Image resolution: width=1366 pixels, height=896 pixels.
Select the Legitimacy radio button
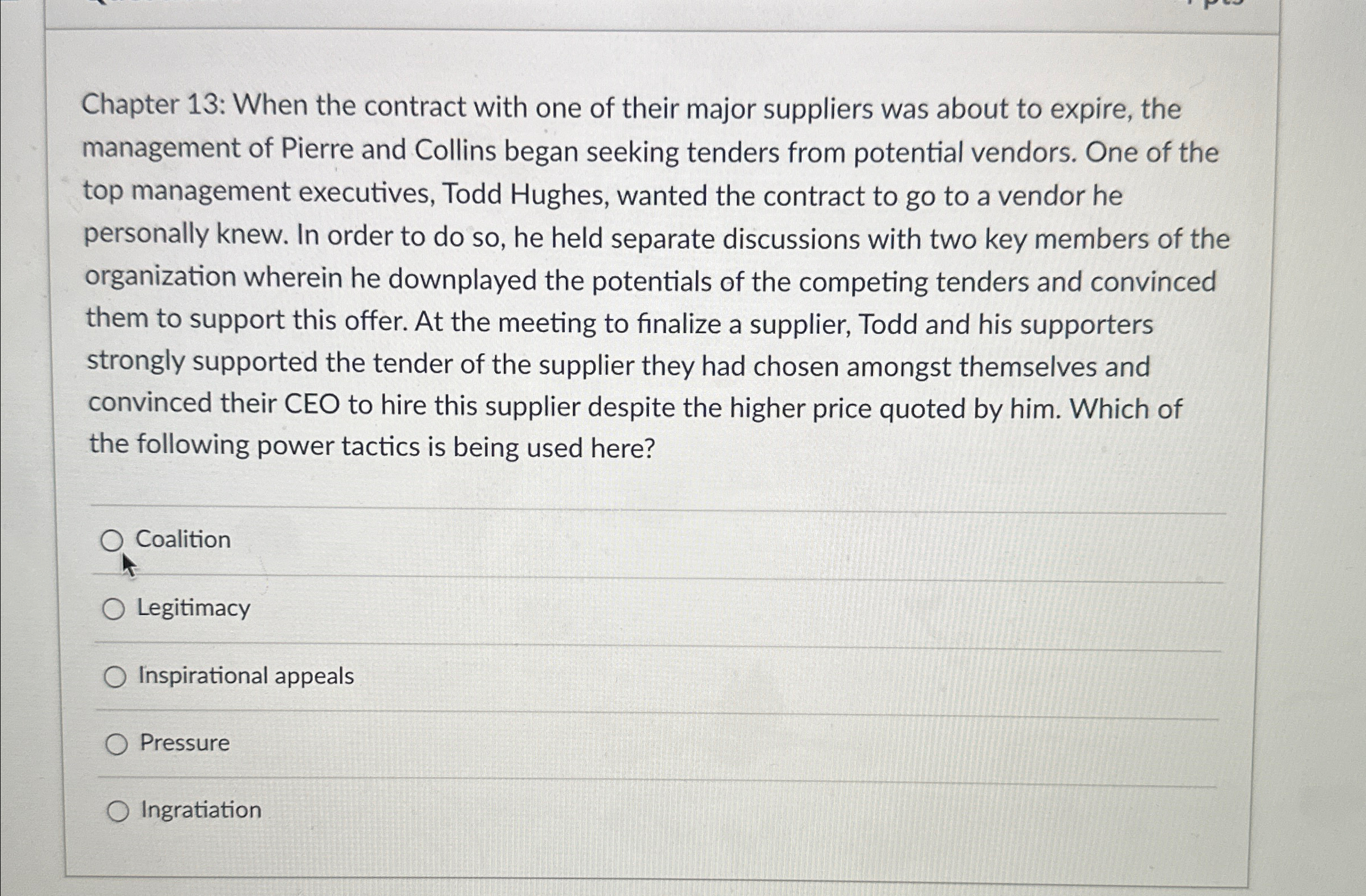pyautogui.click(x=113, y=608)
